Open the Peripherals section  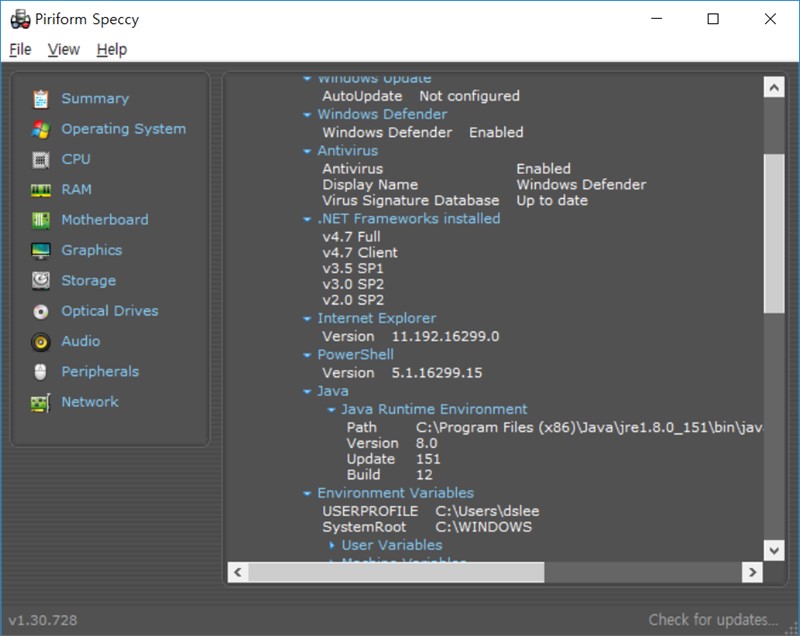pos(100,371)
